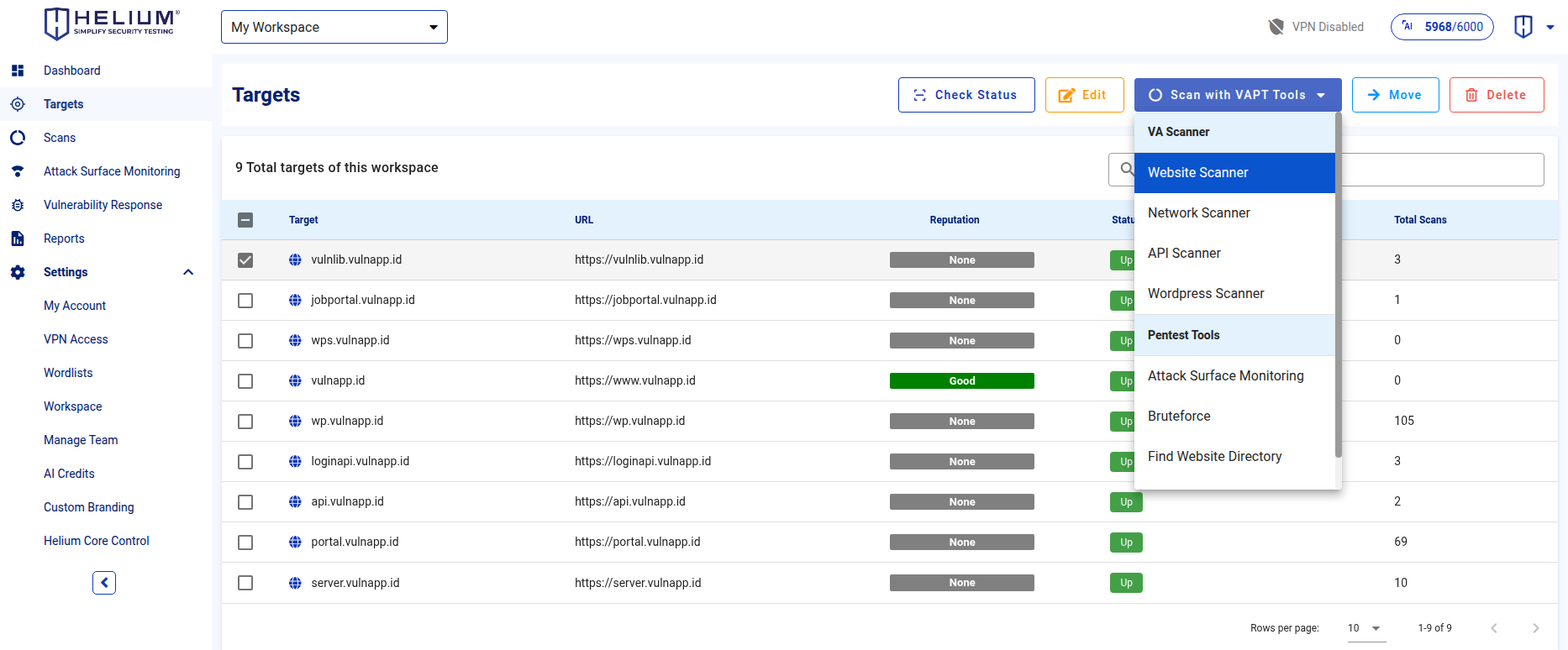Select Website Scanner from the menu
The width and height of the screenshot is (1568, 650).
(1234, 173)
